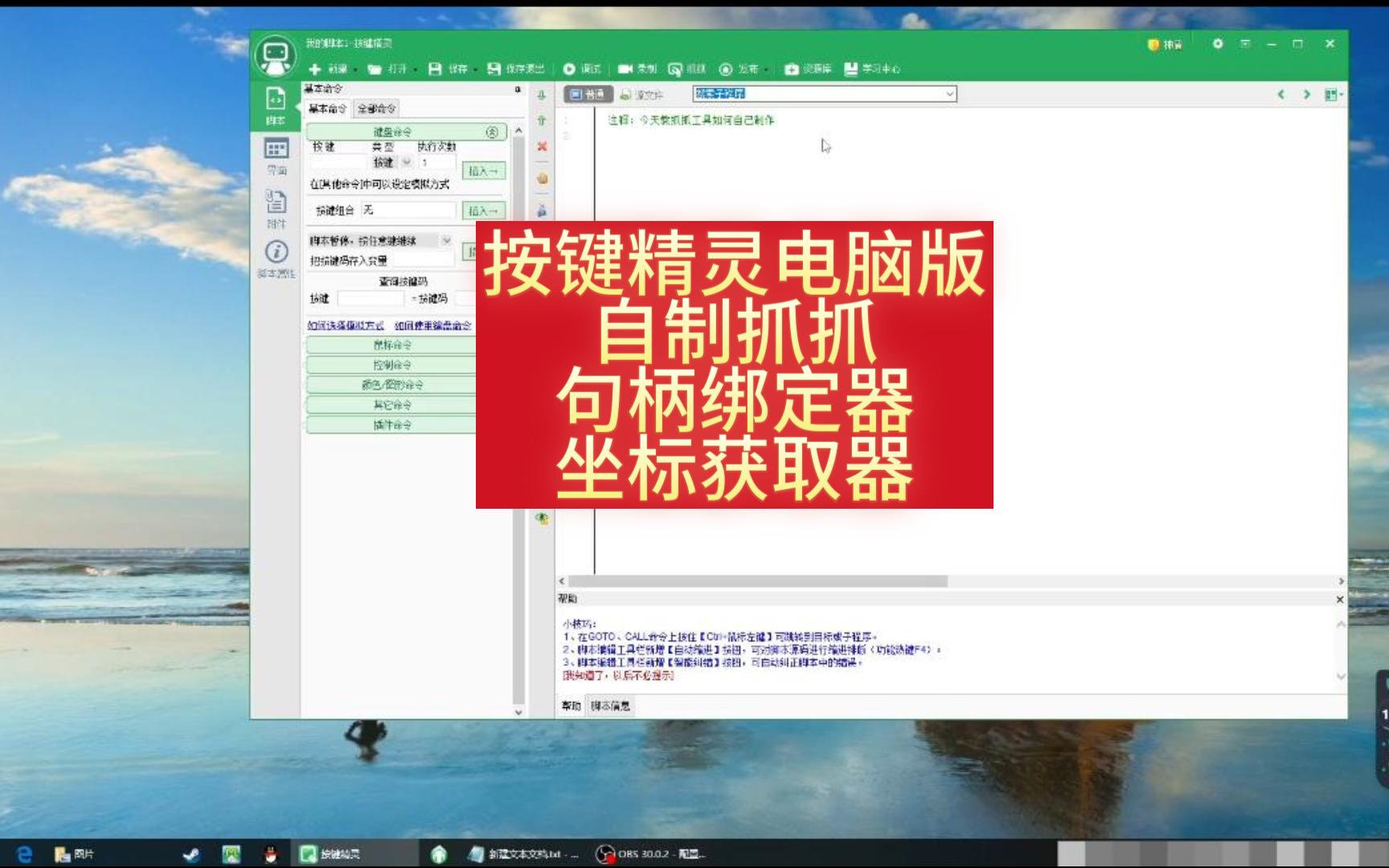Open the 如何选择模拟方式 link
This screenshot has width=1389, height=868.
click(x=346, y=325)
